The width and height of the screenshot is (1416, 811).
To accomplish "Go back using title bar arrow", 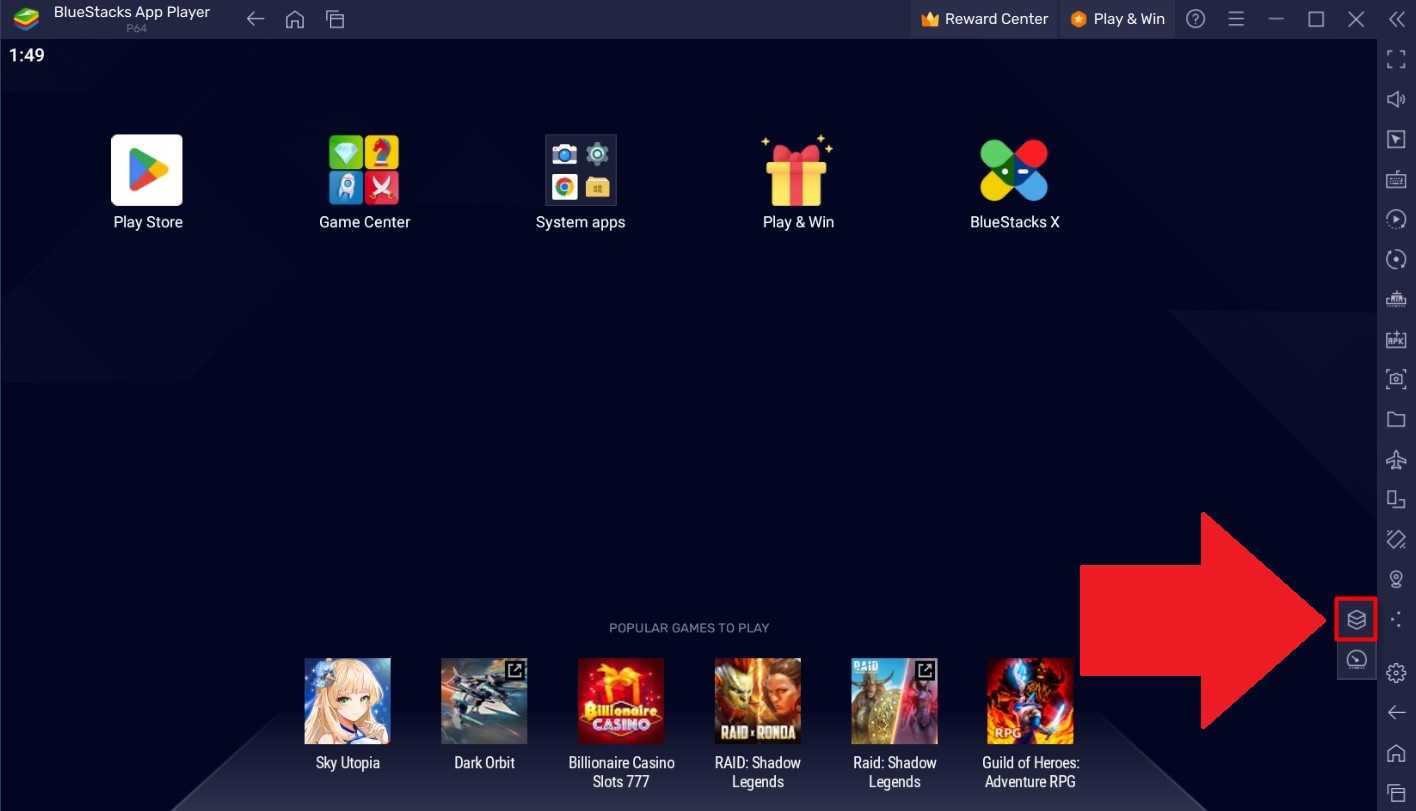I will pos(255,19).
